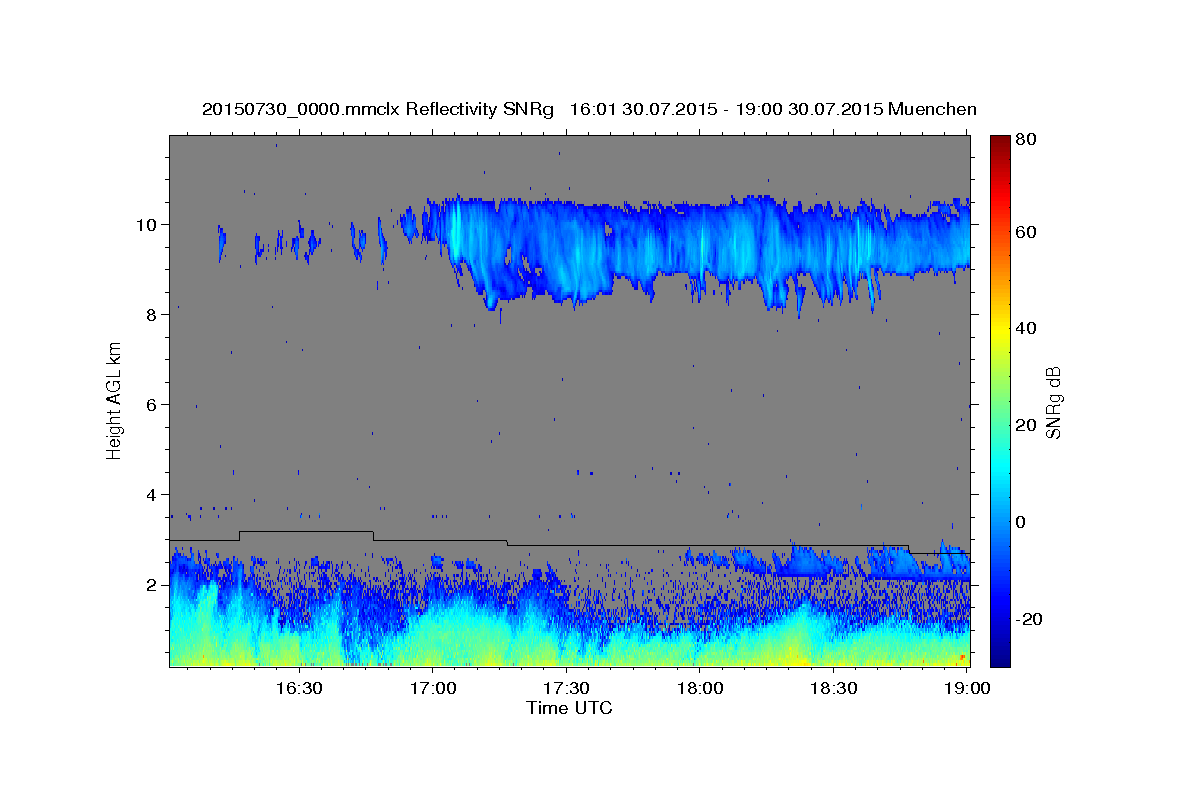Click the height tick label 4
The image size is (1200, 800).
(153, 494)
